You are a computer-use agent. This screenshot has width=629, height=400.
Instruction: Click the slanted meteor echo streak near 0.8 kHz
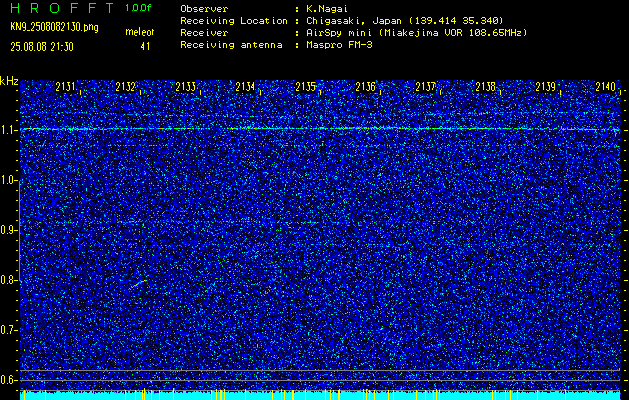coord(138,284)
